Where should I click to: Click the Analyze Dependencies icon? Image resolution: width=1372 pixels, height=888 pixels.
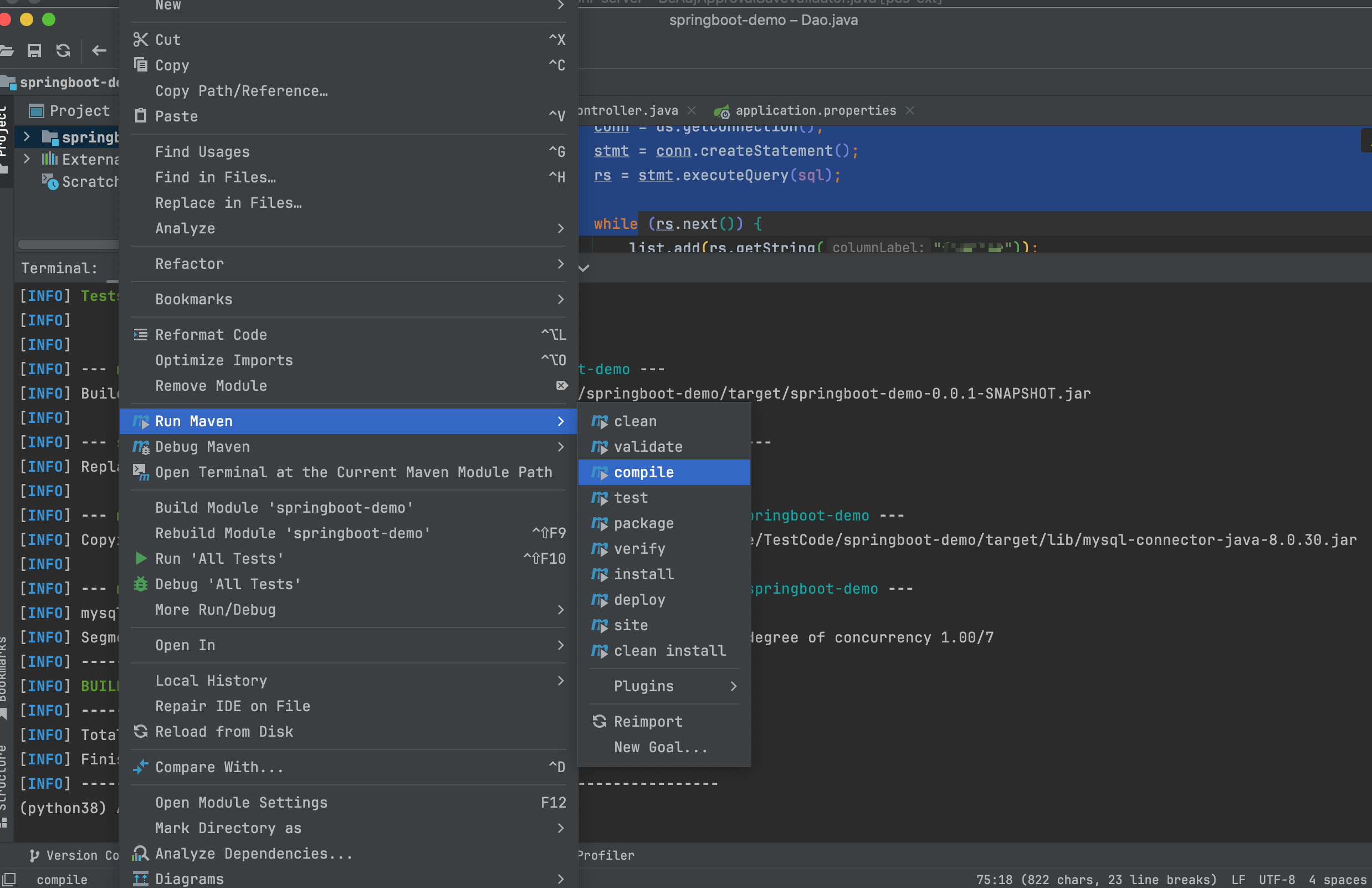(141, 854)
